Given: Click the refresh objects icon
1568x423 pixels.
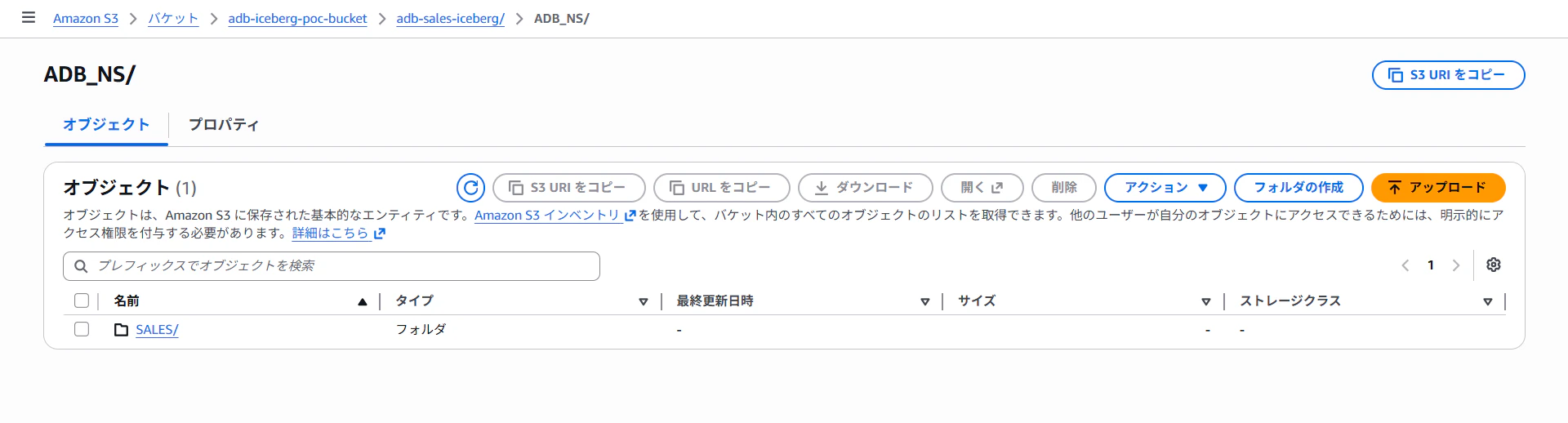Looking at the screenshot, I should click(x=470, y=188).
